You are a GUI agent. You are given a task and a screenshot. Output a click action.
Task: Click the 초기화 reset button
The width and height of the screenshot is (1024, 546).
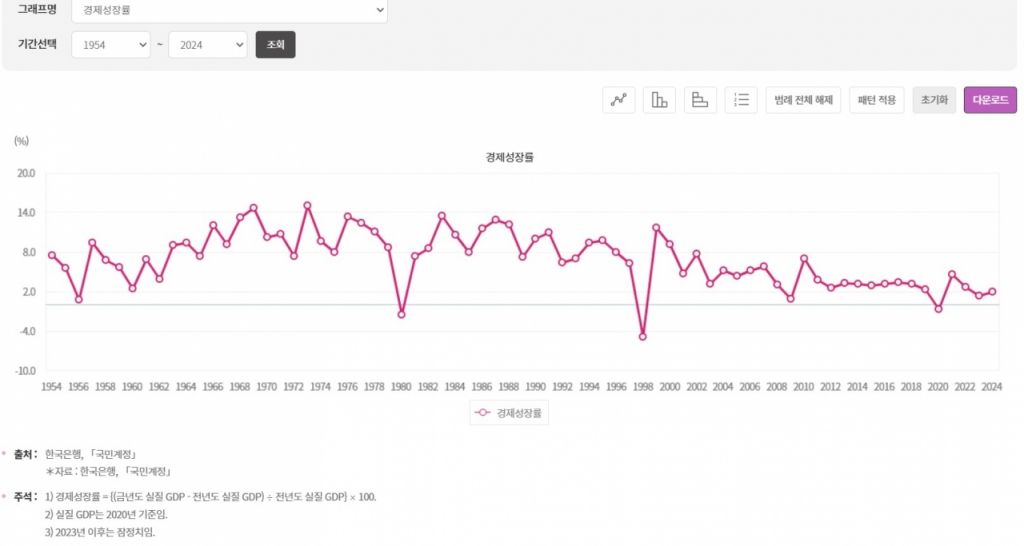(933, 100)
